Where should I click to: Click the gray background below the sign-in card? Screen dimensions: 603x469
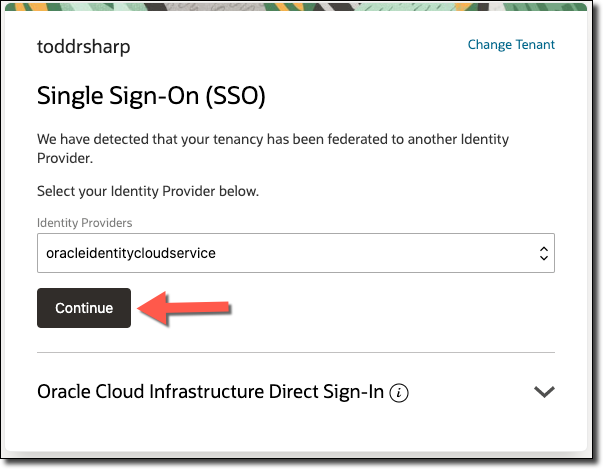pyautogui.click(x=300, y=461)
